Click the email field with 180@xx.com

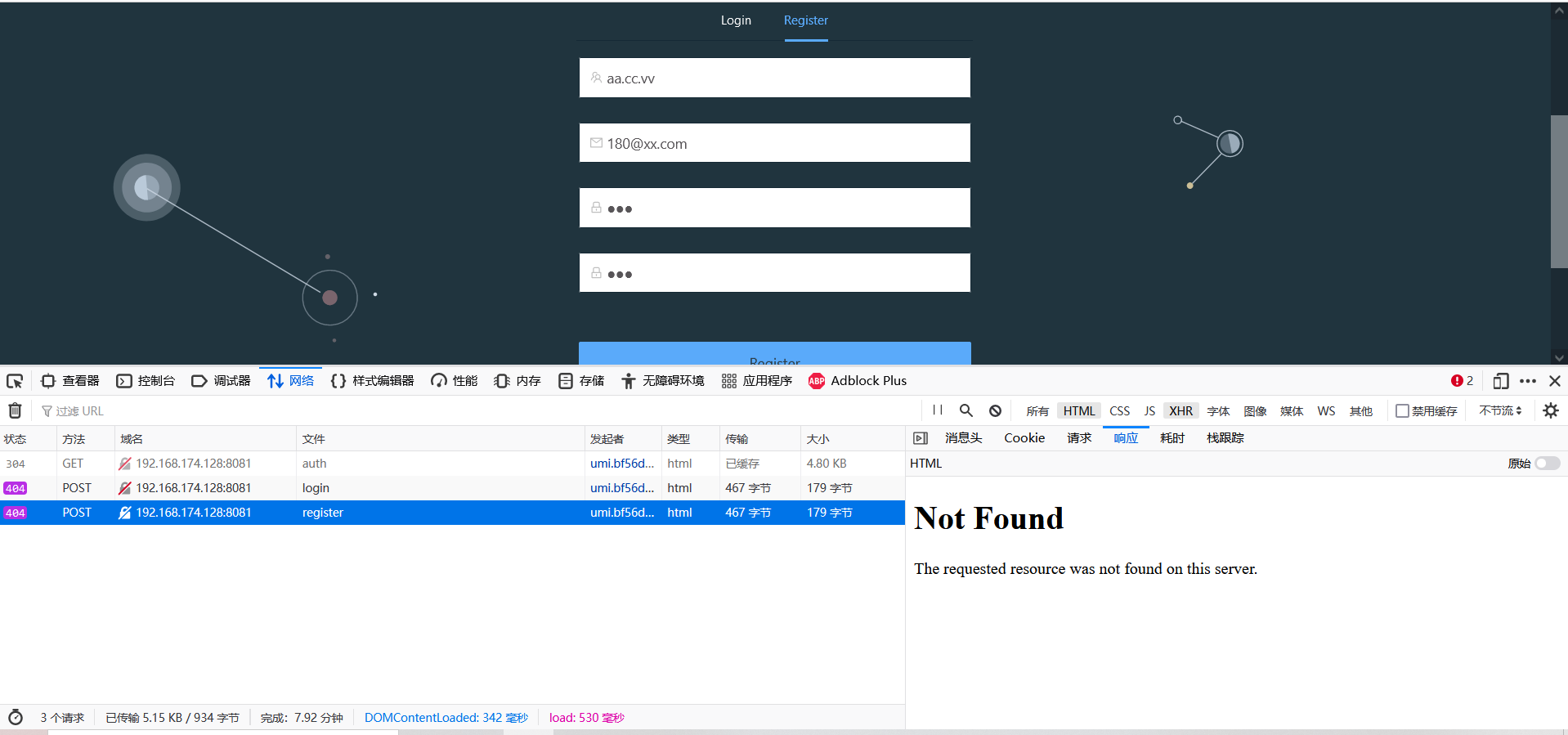(x=775, y=143)
